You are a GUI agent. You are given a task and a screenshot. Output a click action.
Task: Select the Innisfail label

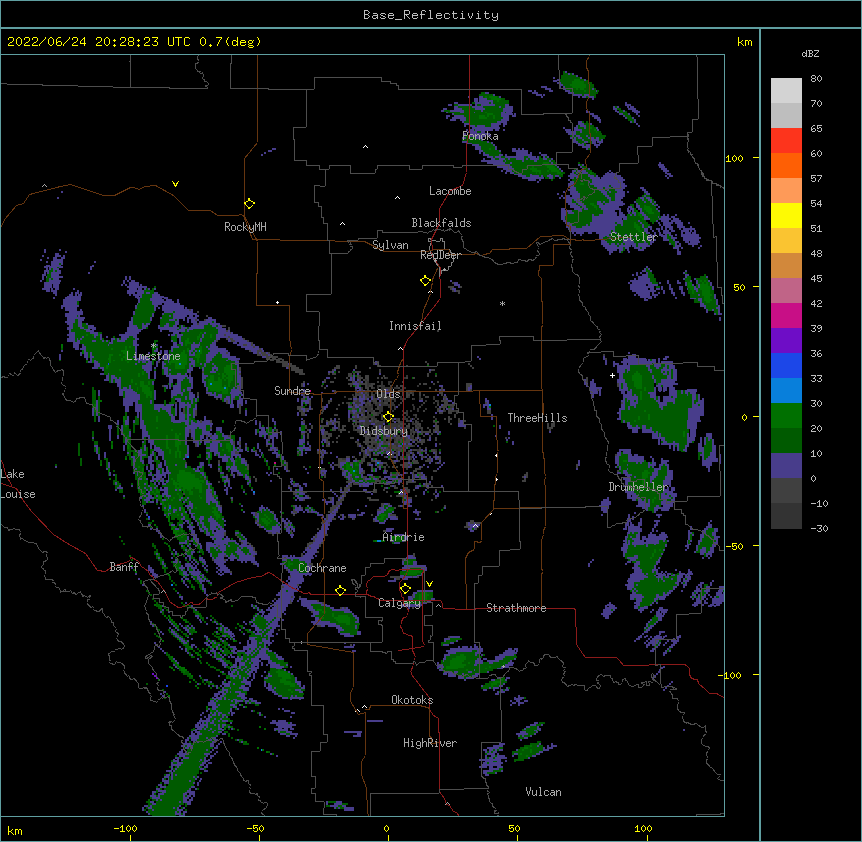[415, 326]
